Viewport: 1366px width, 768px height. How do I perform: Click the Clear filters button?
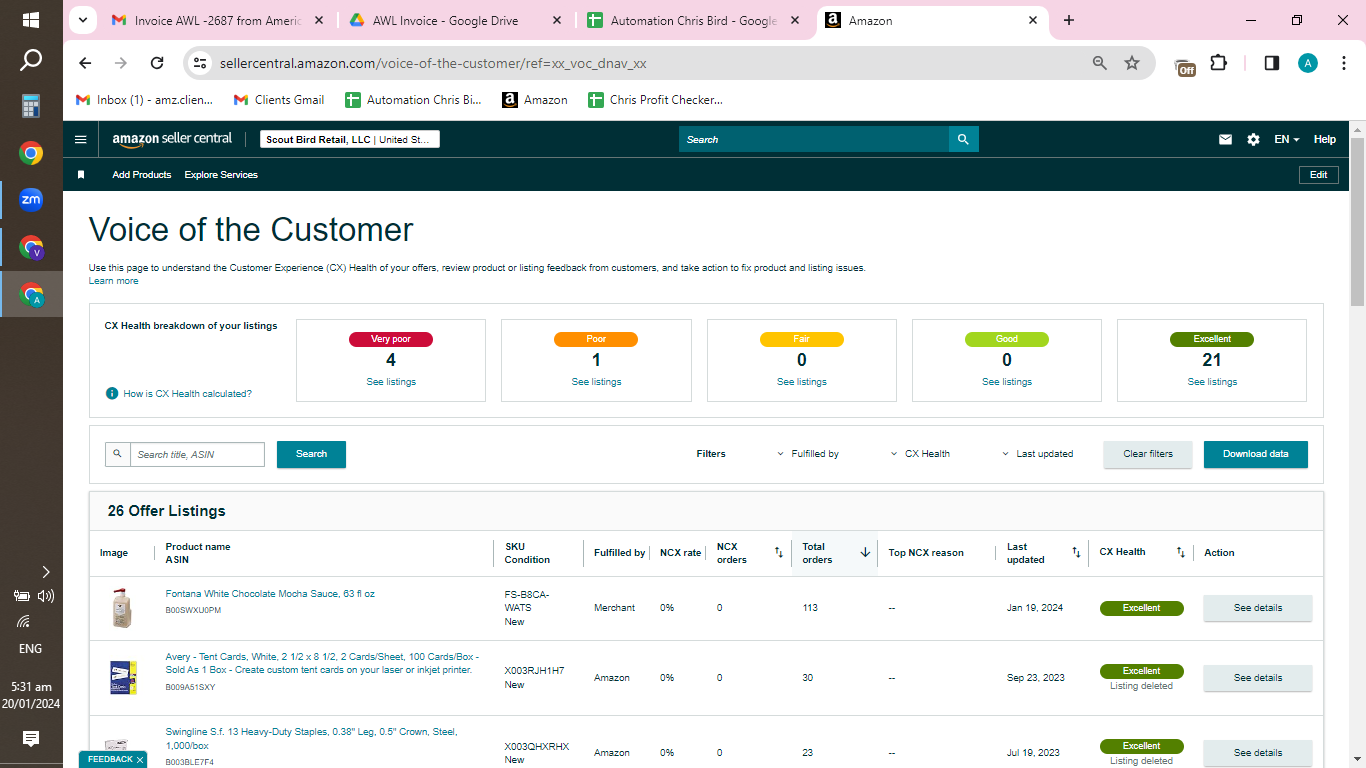coord(1148,454)
